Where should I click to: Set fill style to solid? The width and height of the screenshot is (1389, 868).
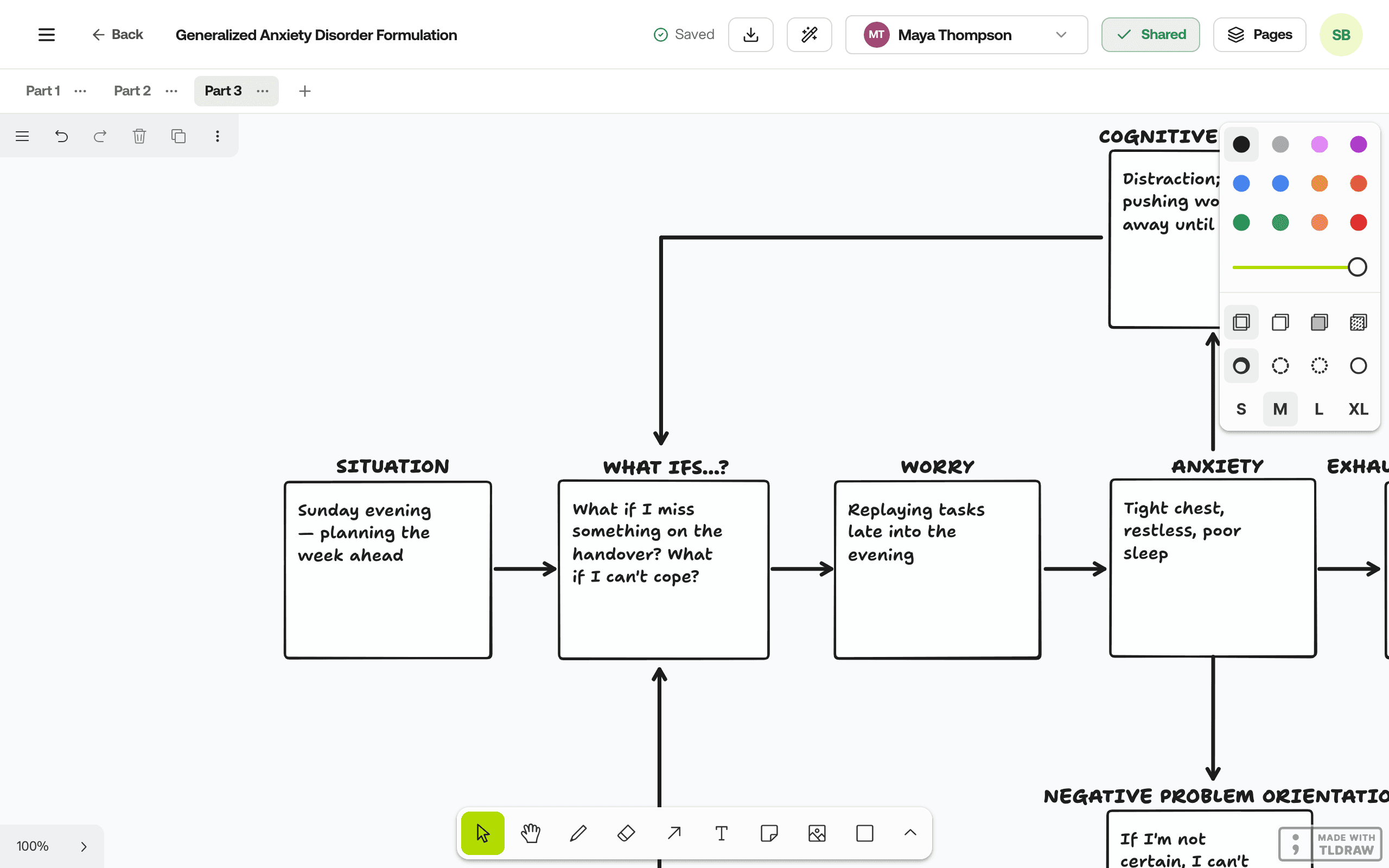coord(1319,322)
